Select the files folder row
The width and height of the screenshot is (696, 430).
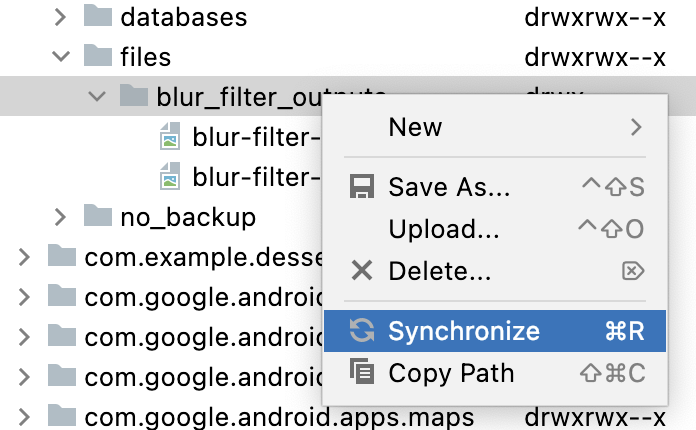pyautogui.click(x=146, y=57)
